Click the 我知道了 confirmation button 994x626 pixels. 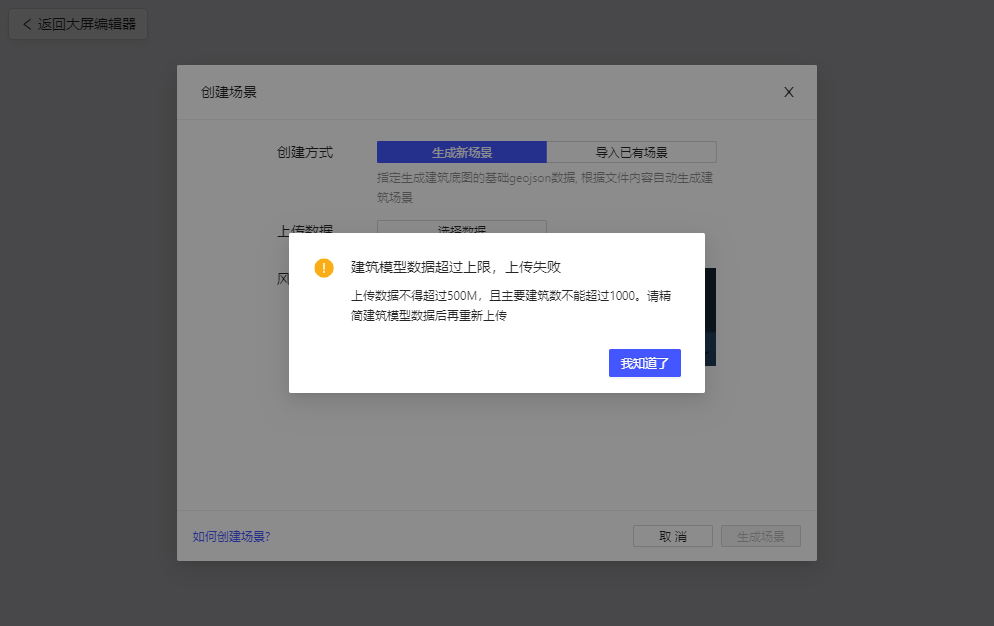click(x=645, y=363)
